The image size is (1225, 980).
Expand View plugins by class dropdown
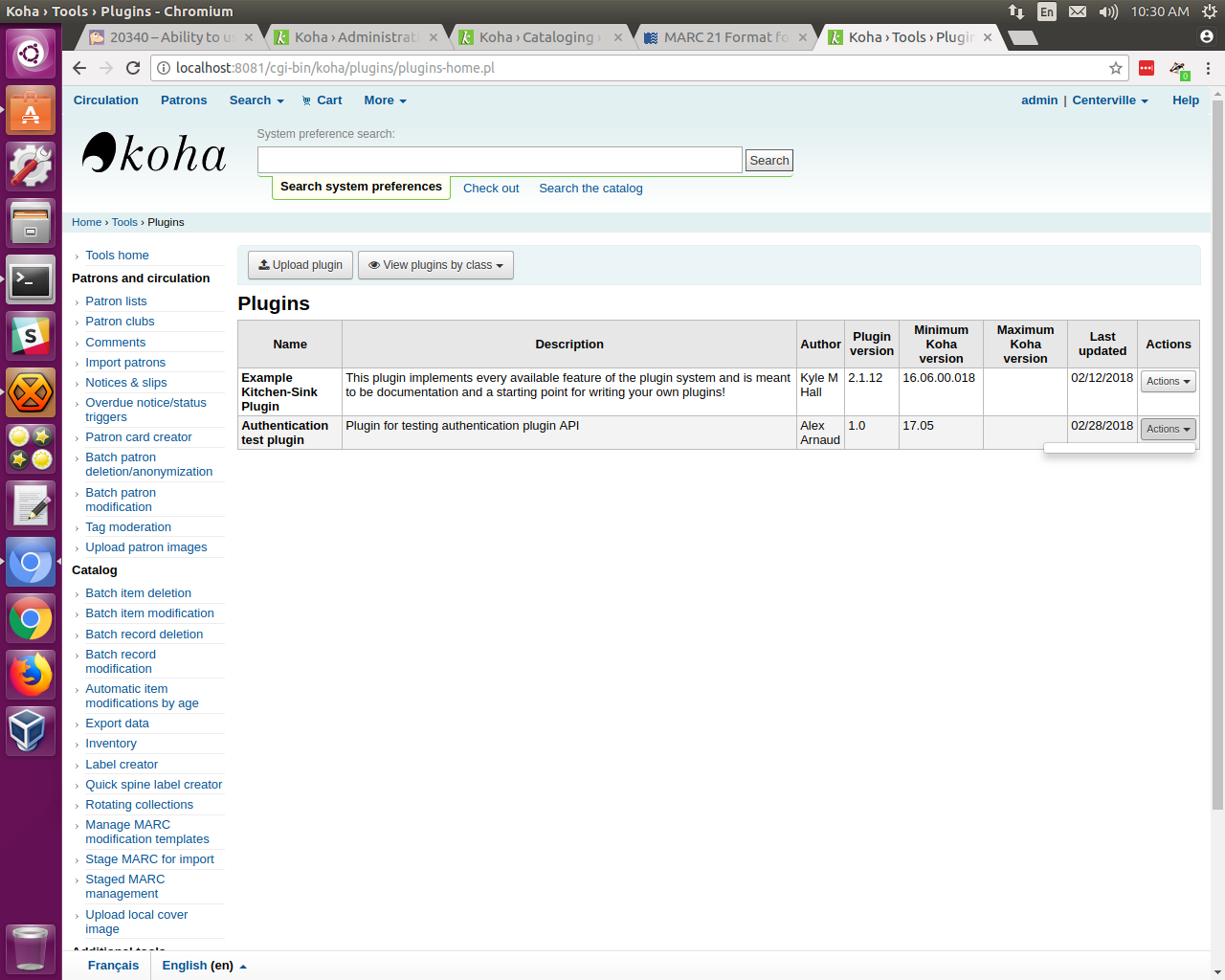coord(435,265)
